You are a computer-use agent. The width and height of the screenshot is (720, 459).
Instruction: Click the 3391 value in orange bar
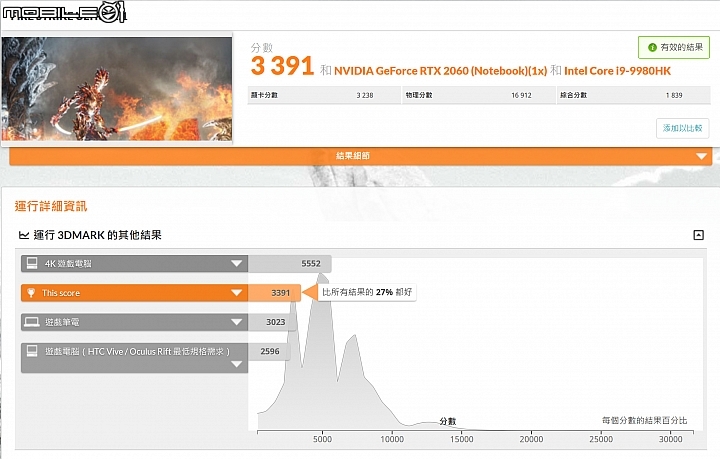click(x=281, y=293)
